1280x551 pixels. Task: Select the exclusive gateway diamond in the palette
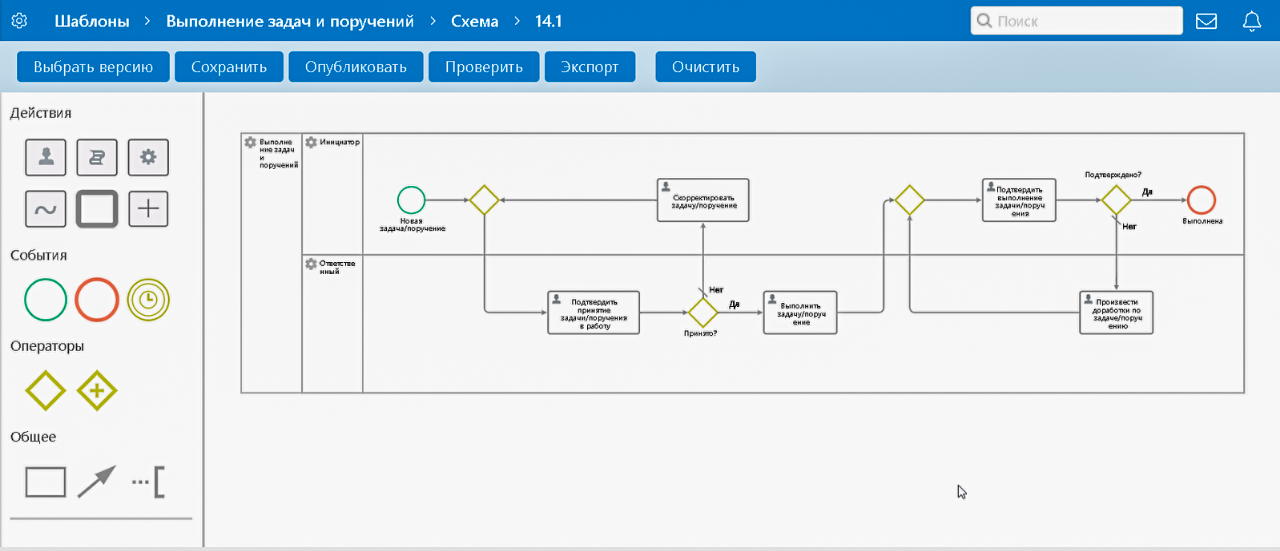coord(46,390)
